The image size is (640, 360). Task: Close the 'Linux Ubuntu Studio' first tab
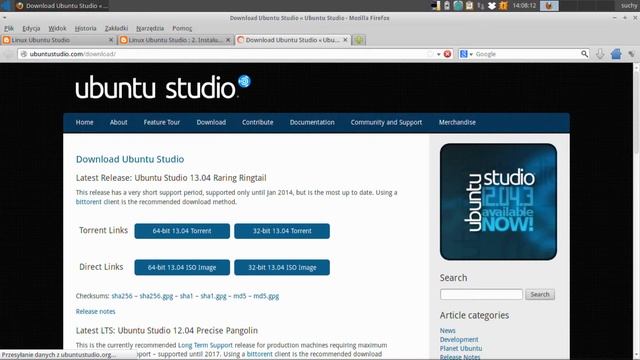pos(111,40)
